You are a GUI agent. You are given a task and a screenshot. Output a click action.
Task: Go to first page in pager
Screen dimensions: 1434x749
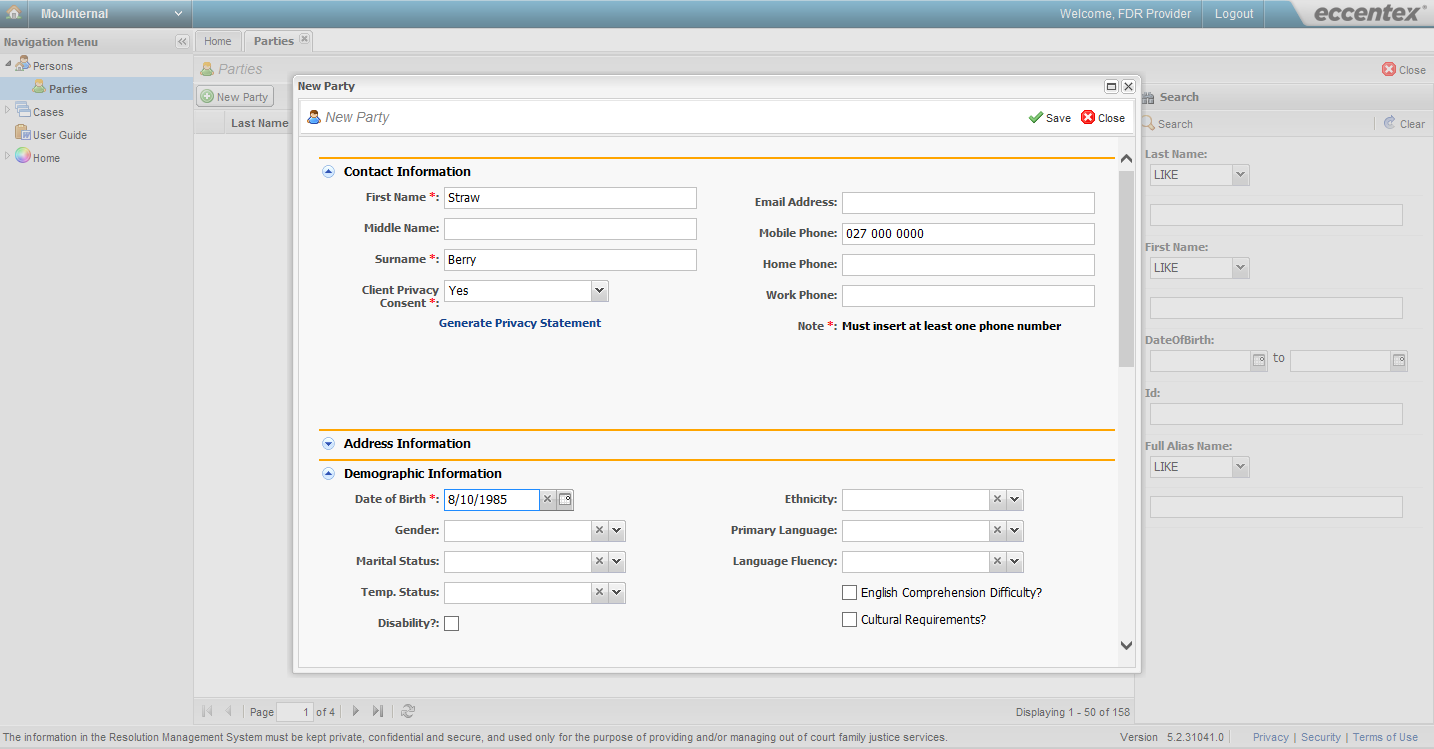pyautogui.click(x=207, y=711)
